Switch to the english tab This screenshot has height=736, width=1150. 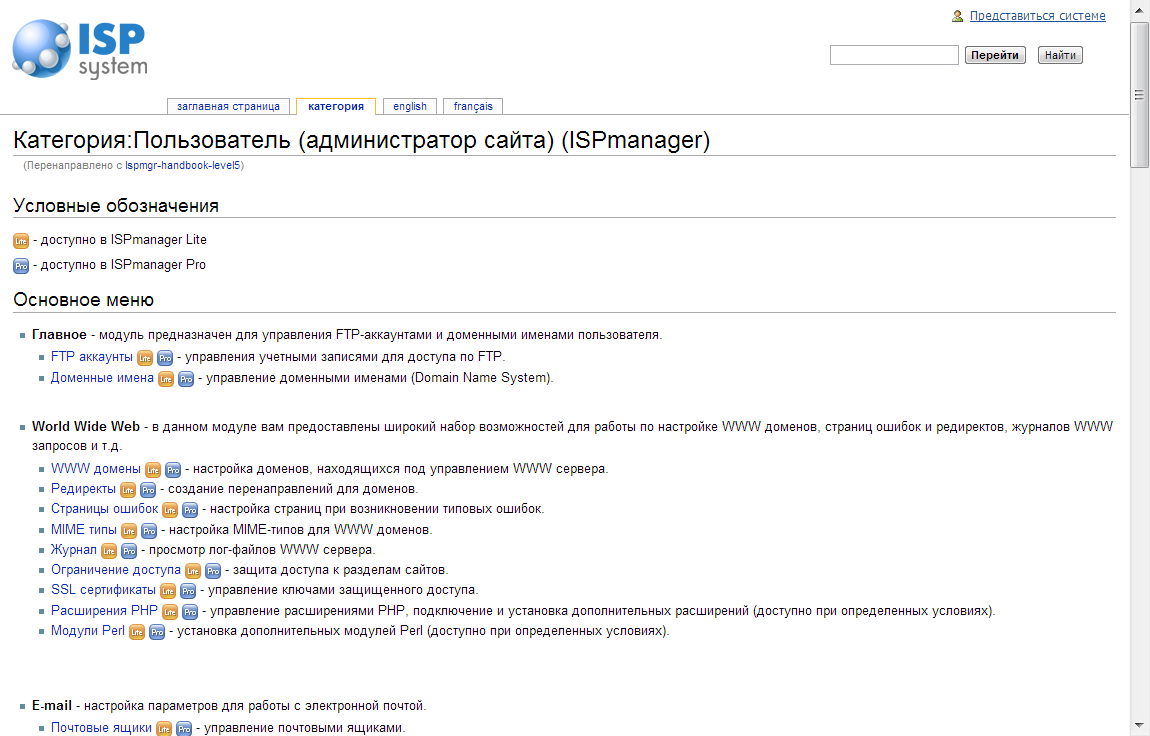pyautogui.click(x=409, y=106)
